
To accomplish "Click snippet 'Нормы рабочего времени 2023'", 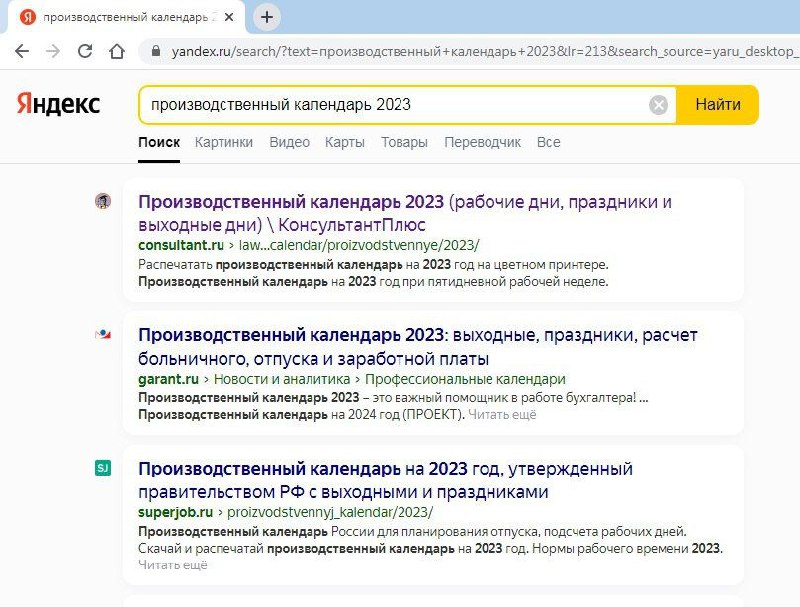I will point(627,549).
